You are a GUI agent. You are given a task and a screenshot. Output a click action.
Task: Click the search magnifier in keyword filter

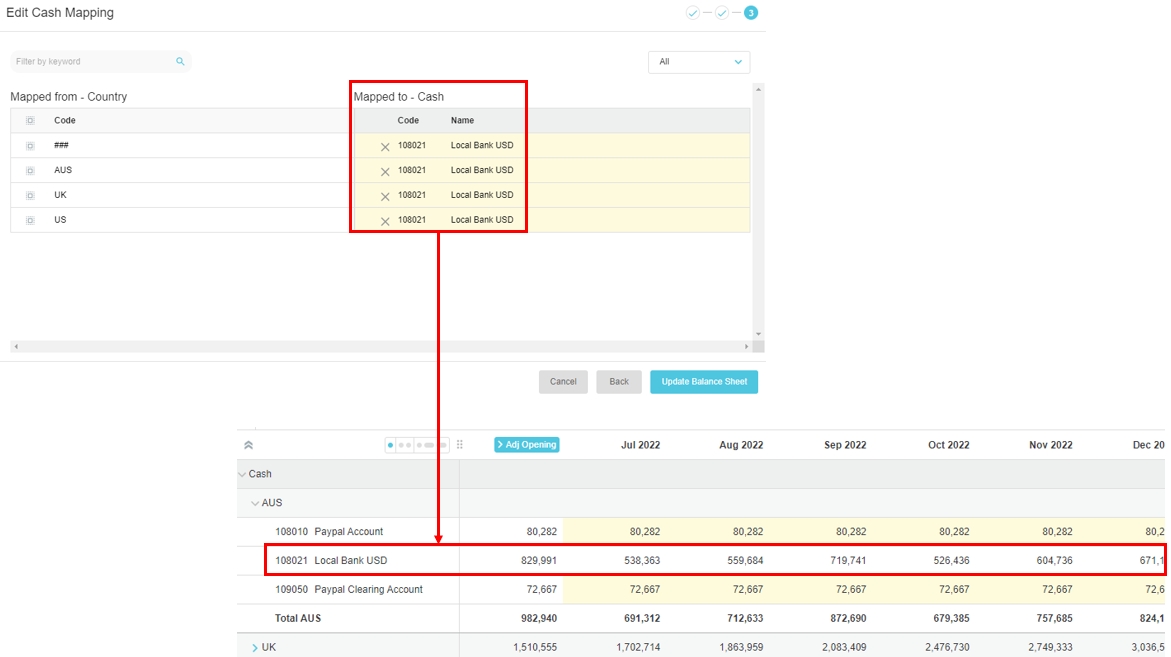click(180, 62)
